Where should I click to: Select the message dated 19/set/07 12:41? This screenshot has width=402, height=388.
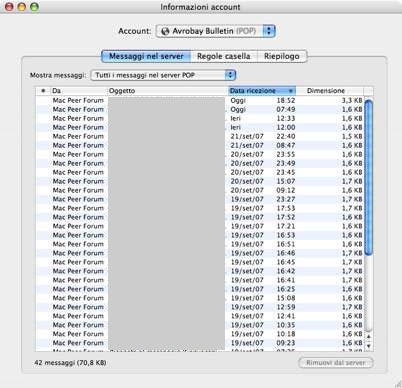(x=200, y=316)
